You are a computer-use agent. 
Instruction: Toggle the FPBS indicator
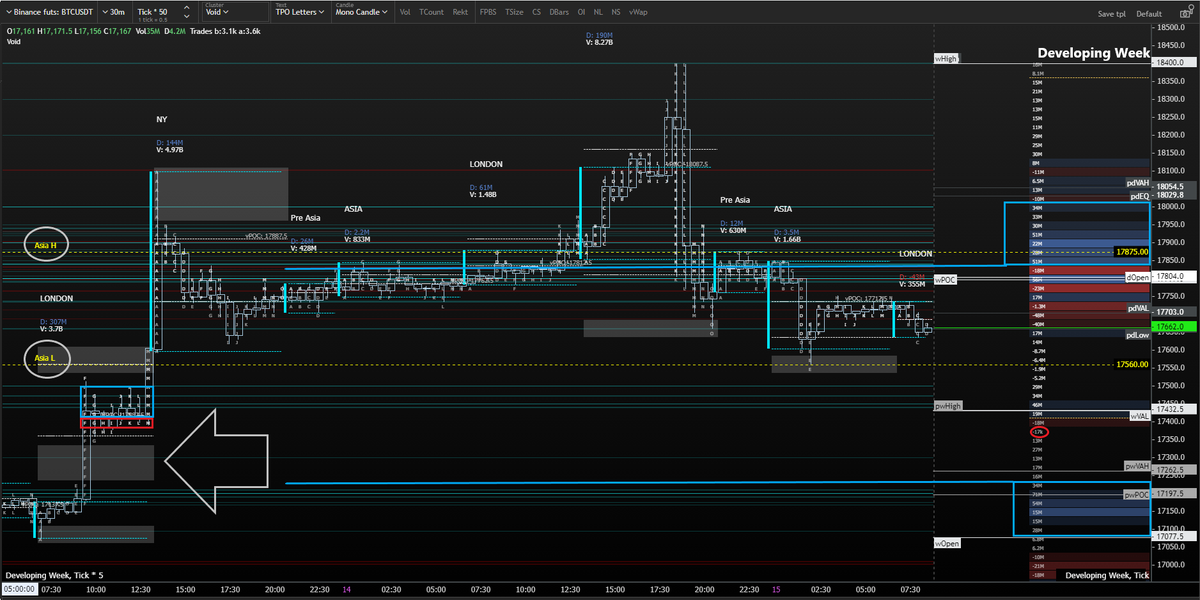click(x=487, y=12)
